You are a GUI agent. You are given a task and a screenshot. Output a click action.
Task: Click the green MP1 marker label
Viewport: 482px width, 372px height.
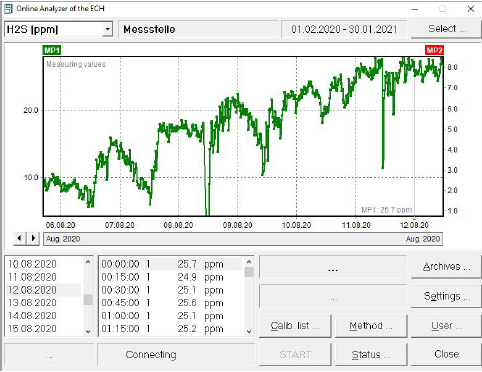52,50
